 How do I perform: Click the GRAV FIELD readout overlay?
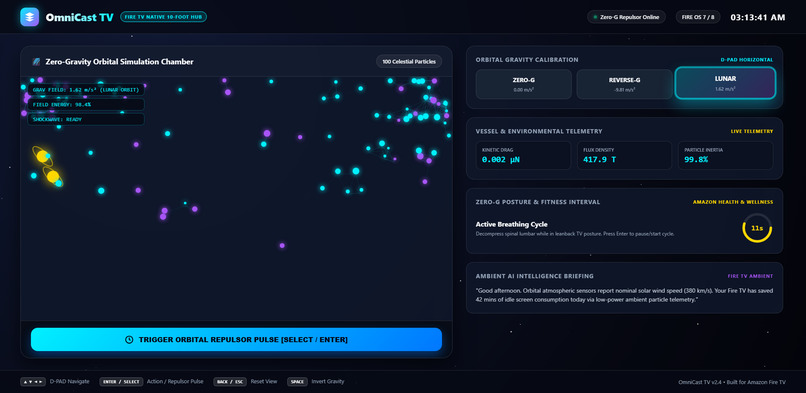click(86, 90)
